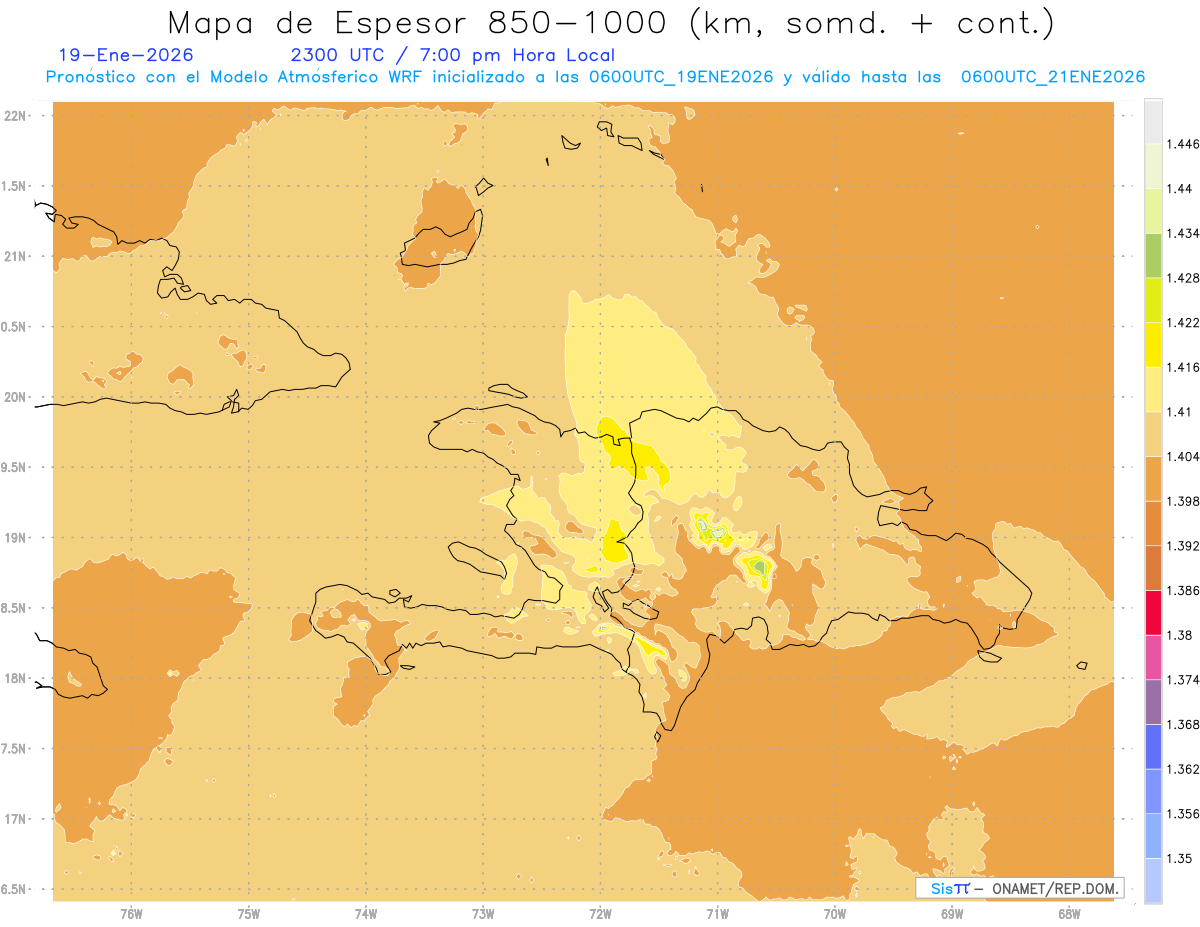Click the blue colorbar swatch between 1.362 and 1.368

click(1153, 746)
